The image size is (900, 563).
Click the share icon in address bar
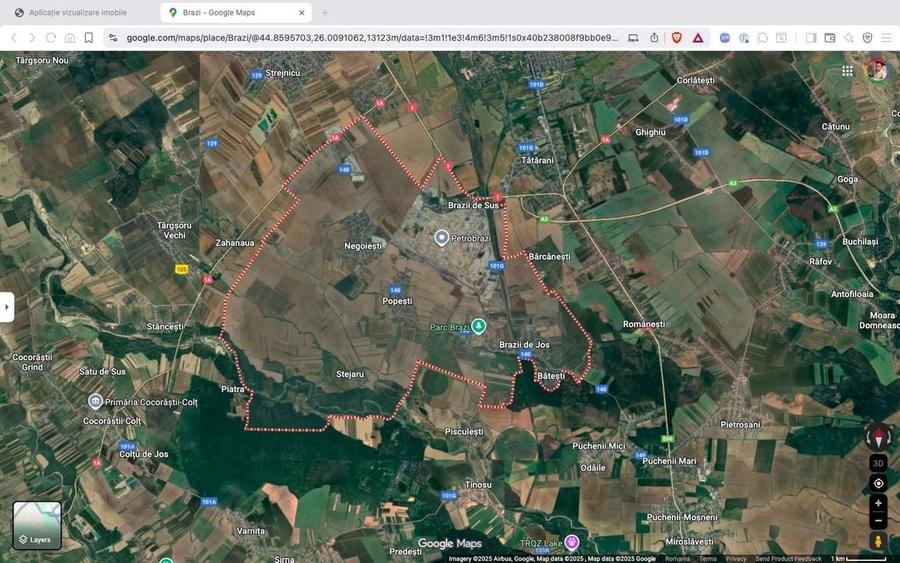654,38
